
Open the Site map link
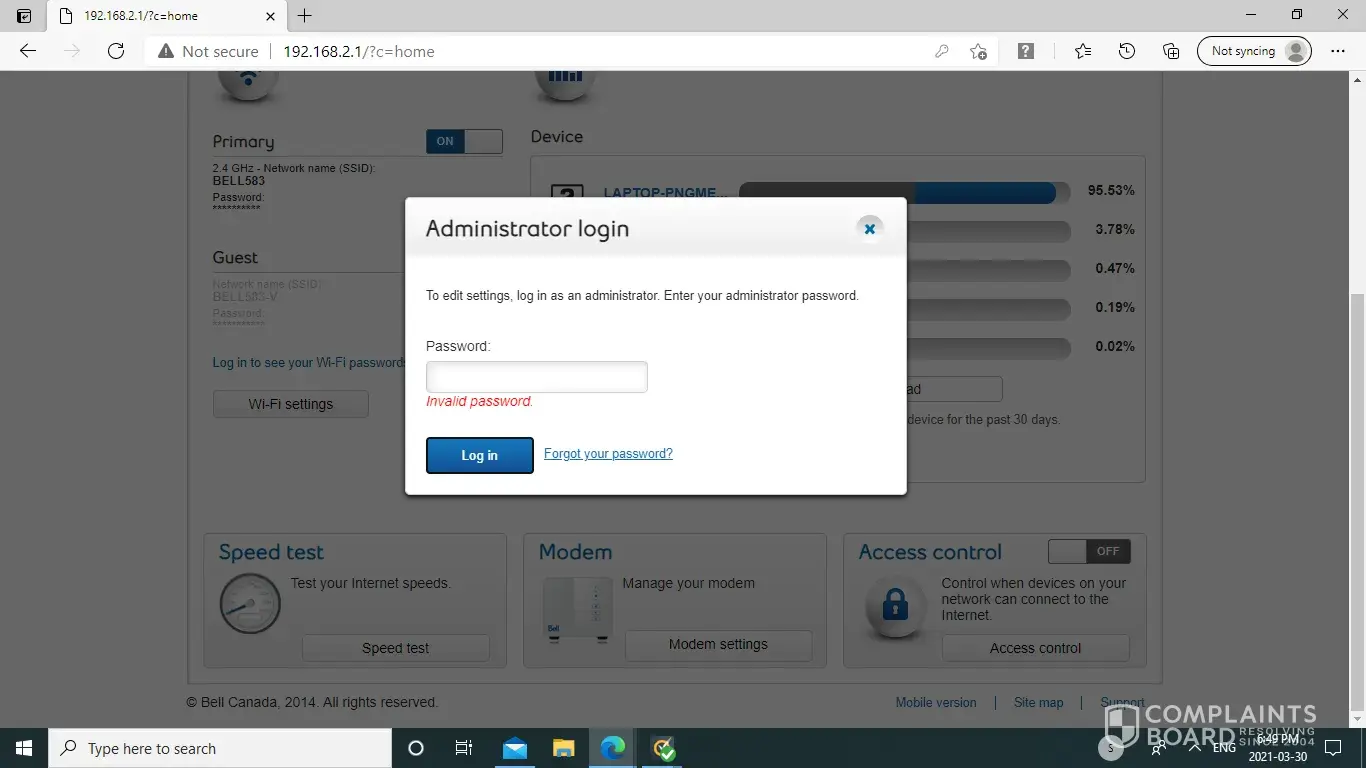pyautogui.click(x=1039, y=703)
